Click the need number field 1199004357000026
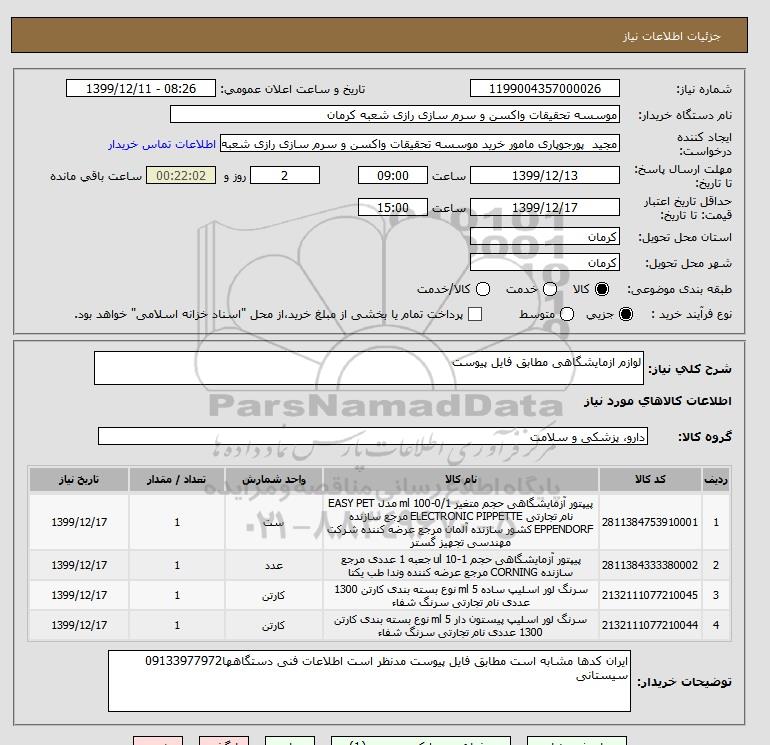 (545, 88)
